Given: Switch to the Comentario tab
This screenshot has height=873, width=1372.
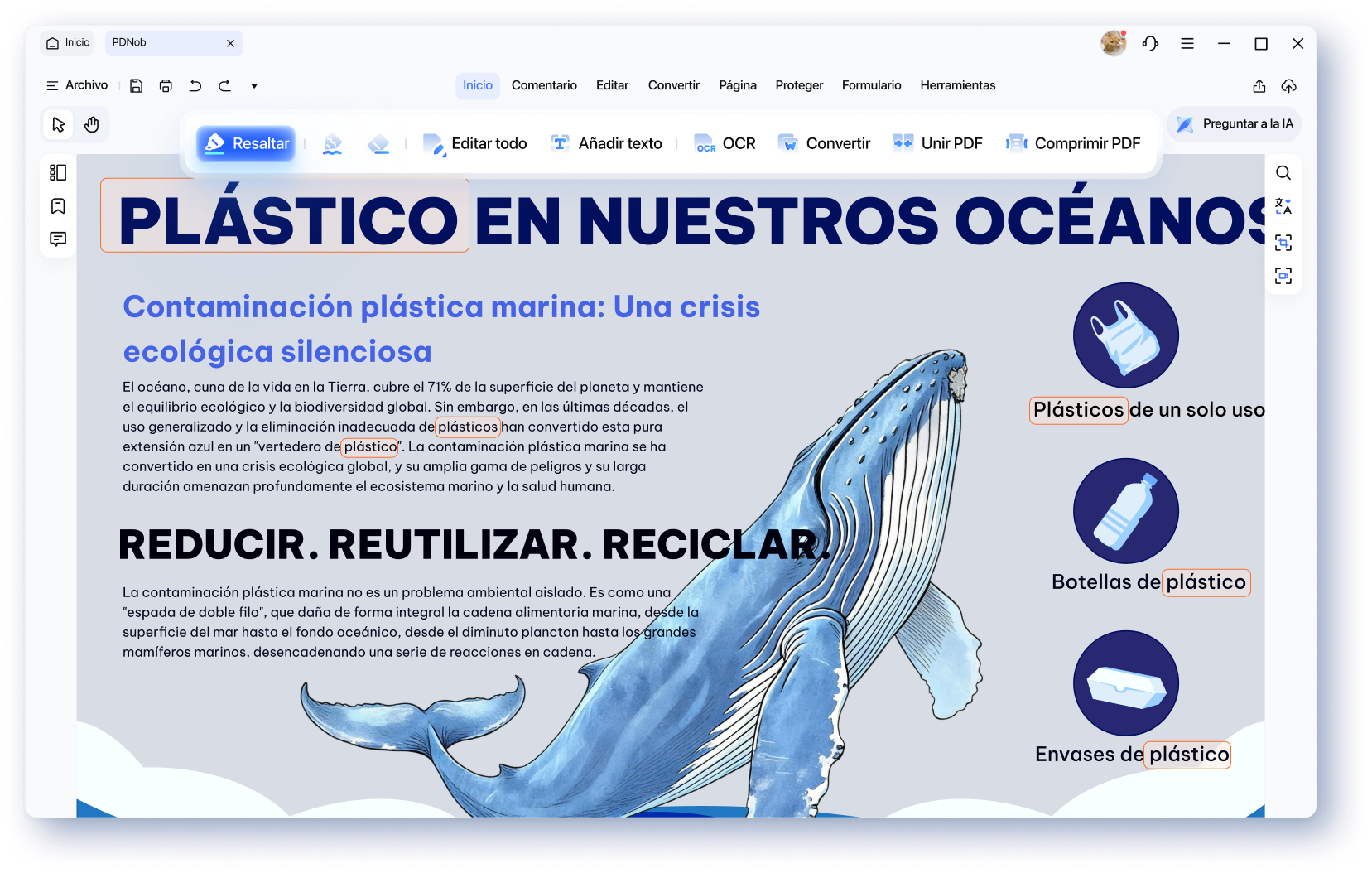Looking at the screenshot, I should [544, 85].
